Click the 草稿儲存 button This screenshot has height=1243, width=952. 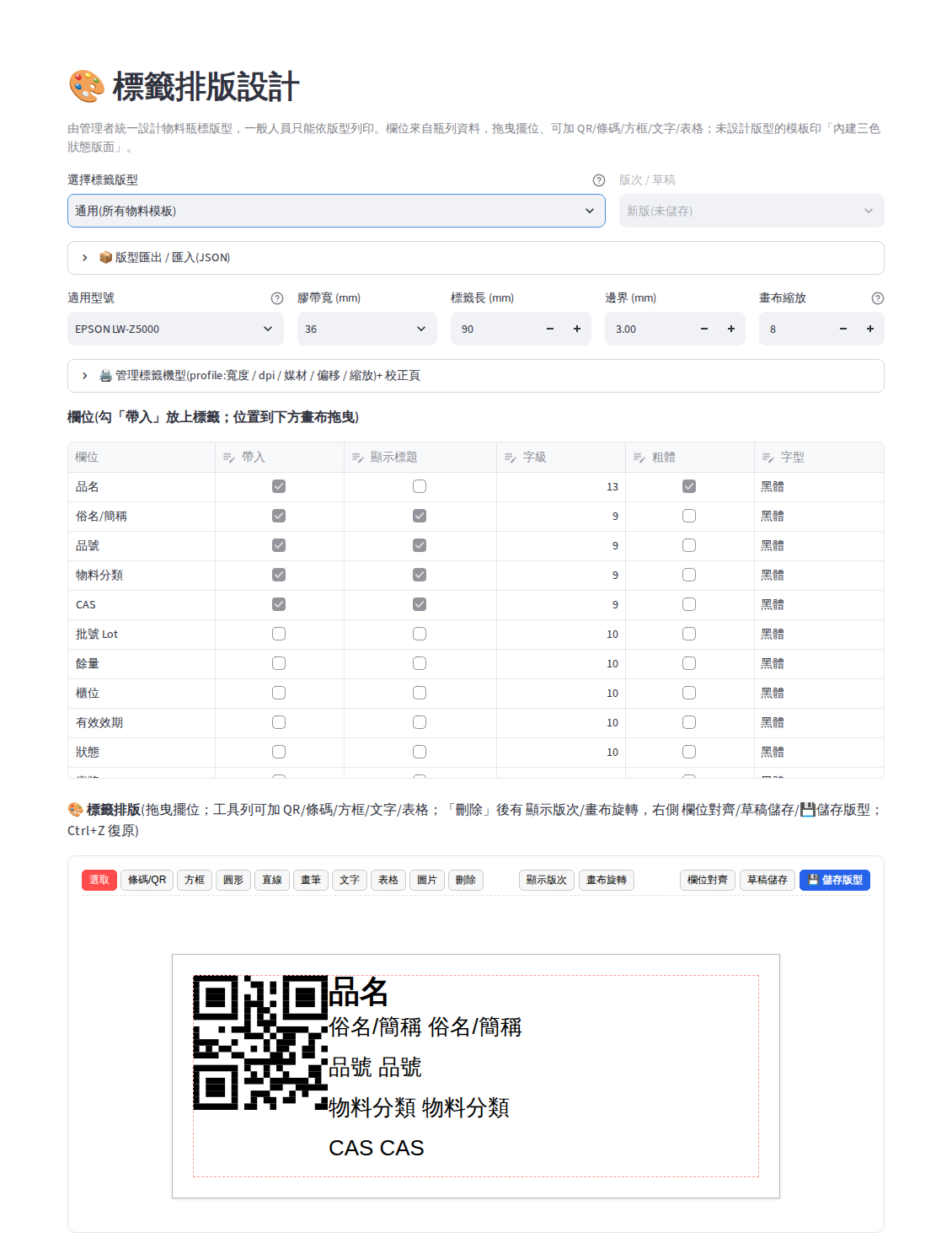[767, 880]
